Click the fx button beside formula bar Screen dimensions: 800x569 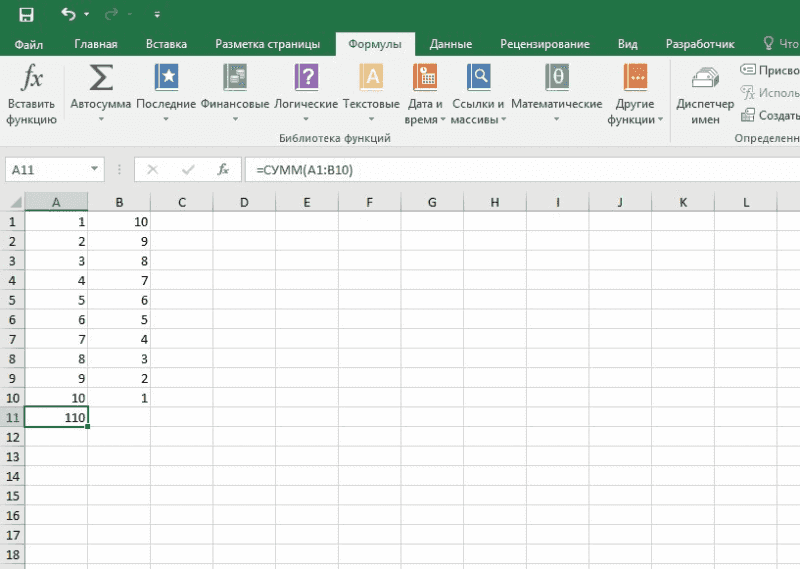point(224,170)
